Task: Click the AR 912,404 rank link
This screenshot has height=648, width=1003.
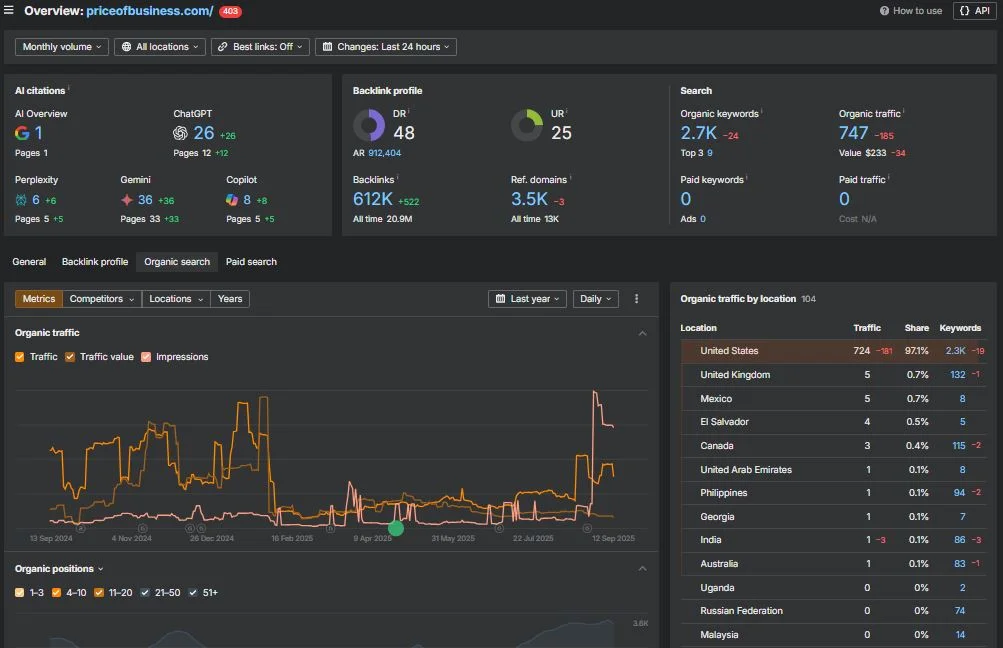Action: (385, 153)
